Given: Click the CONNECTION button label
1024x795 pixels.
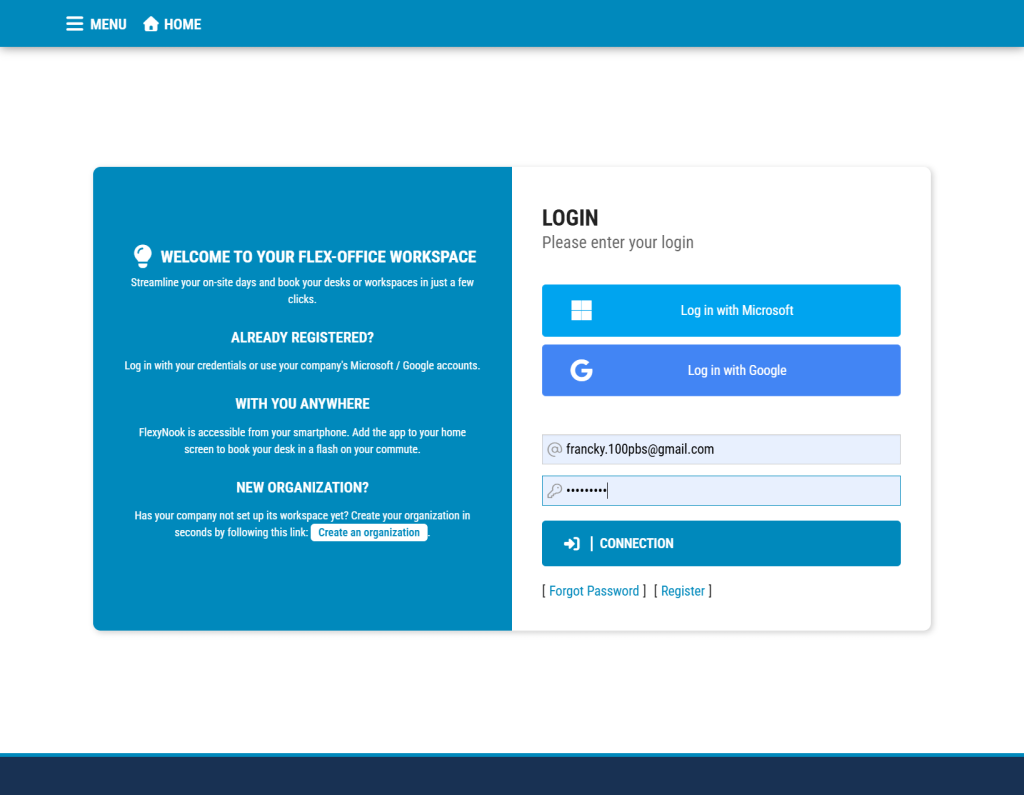Looking at the screenshot, I should 636,544.
